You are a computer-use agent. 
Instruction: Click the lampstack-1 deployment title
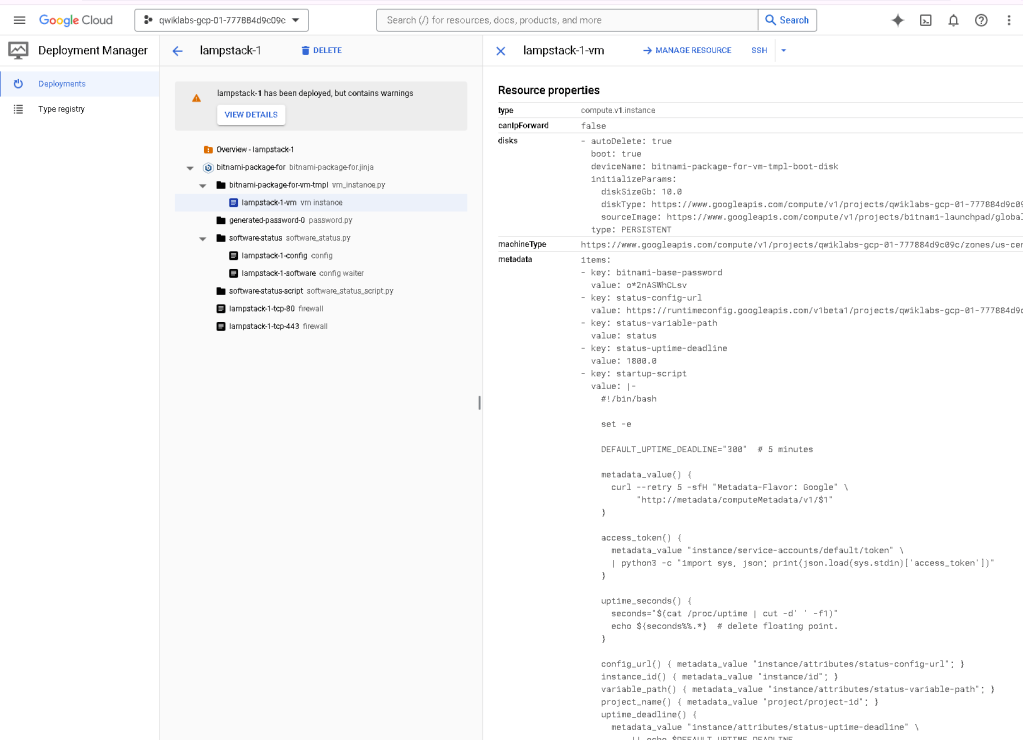230,50
